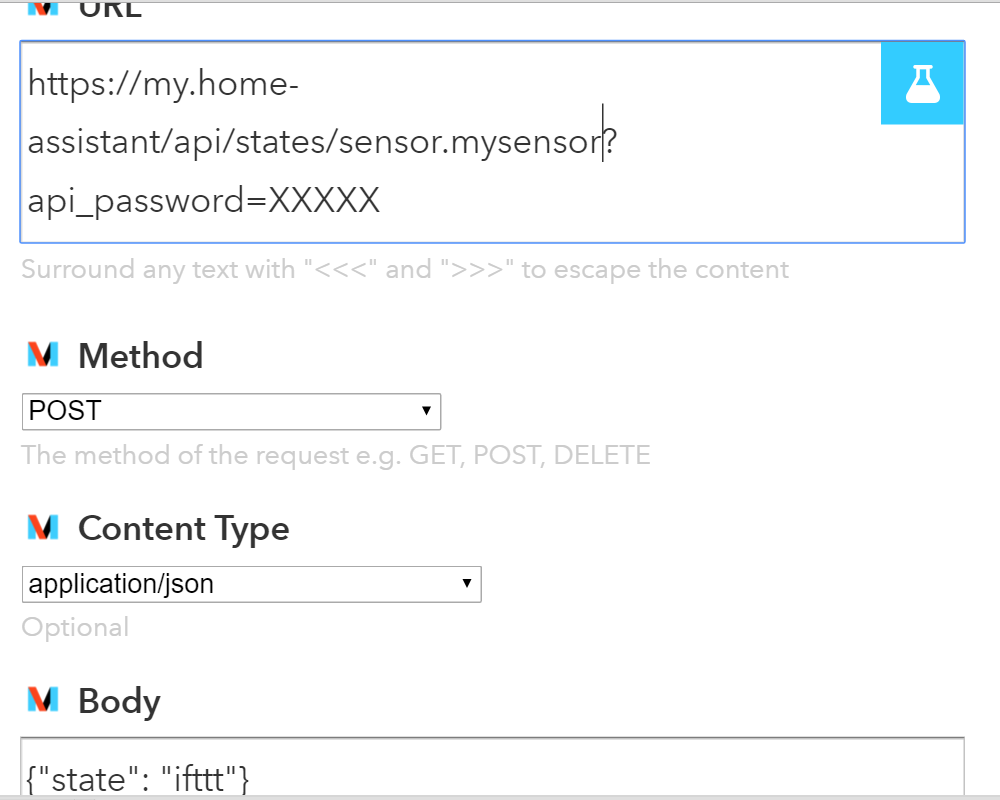Click the flask ingredient icon in URL field

pos(922,83)
